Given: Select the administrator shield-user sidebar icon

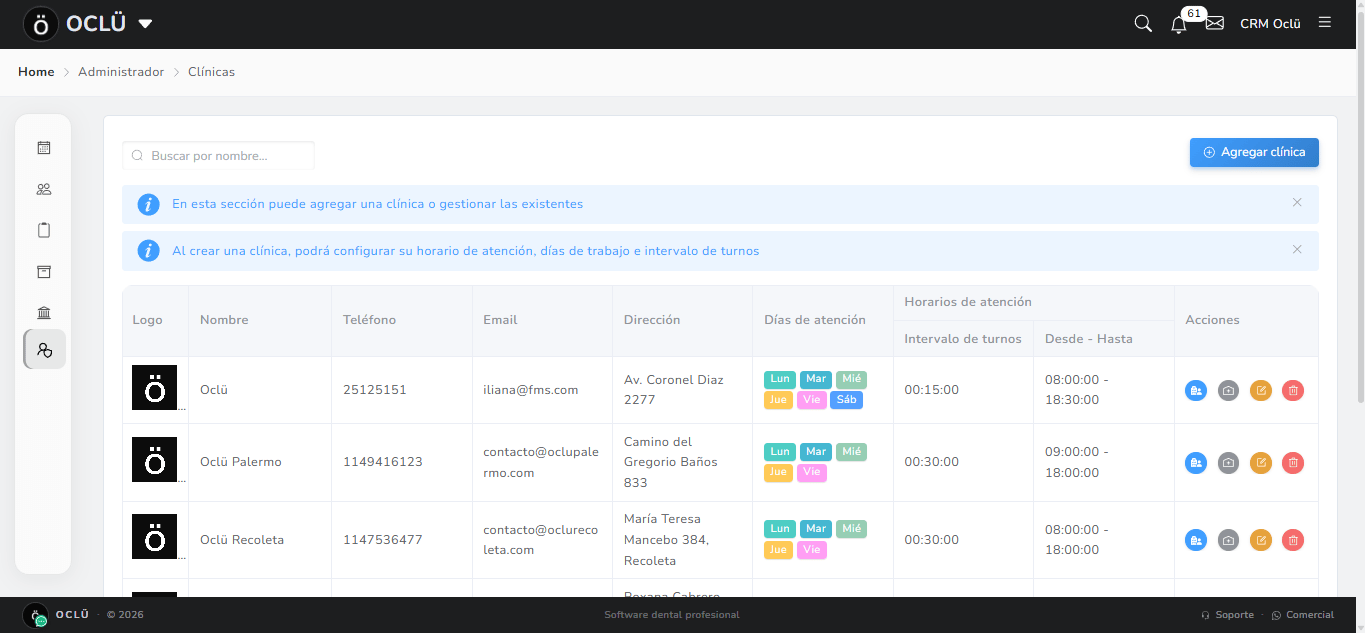Looking at the screenshot, I should click(x=44, y=350).
